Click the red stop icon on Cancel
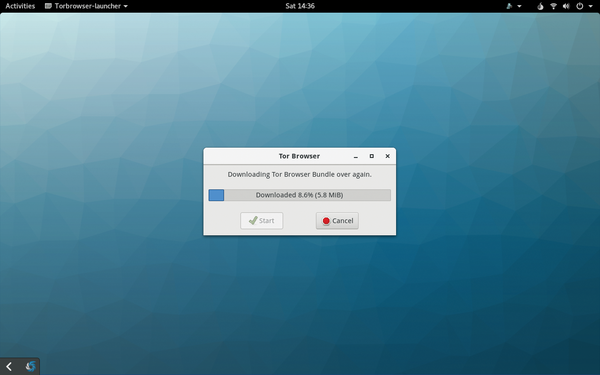 tap(326, 221)
